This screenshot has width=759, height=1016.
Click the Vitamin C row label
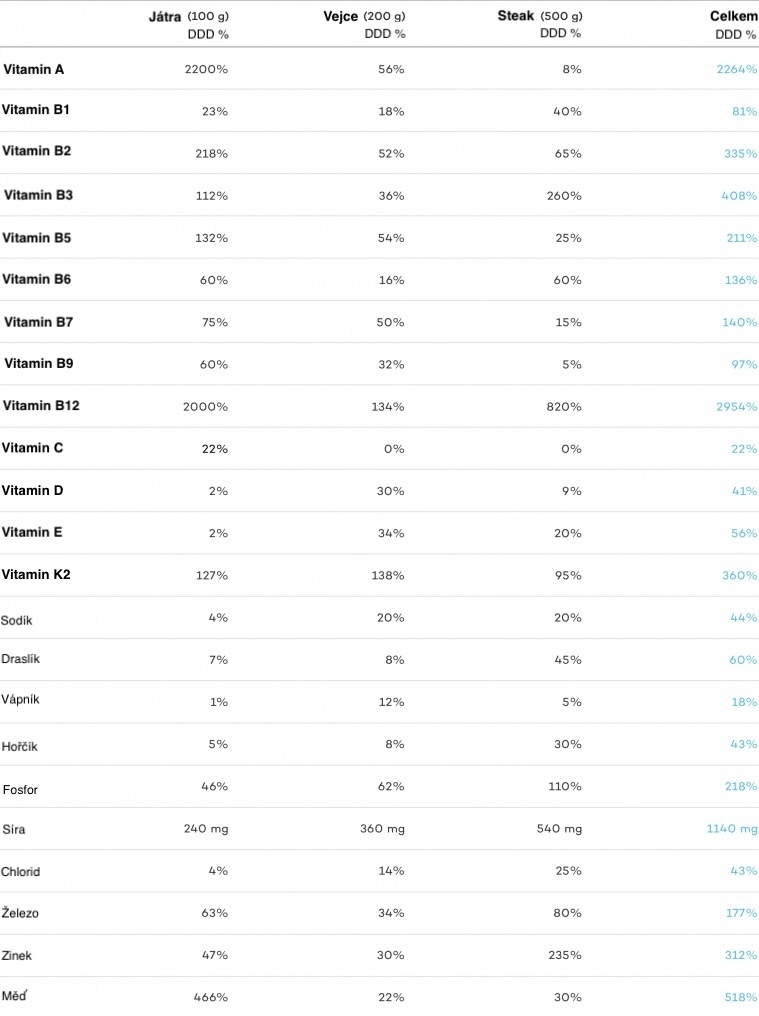coord(32,448)
